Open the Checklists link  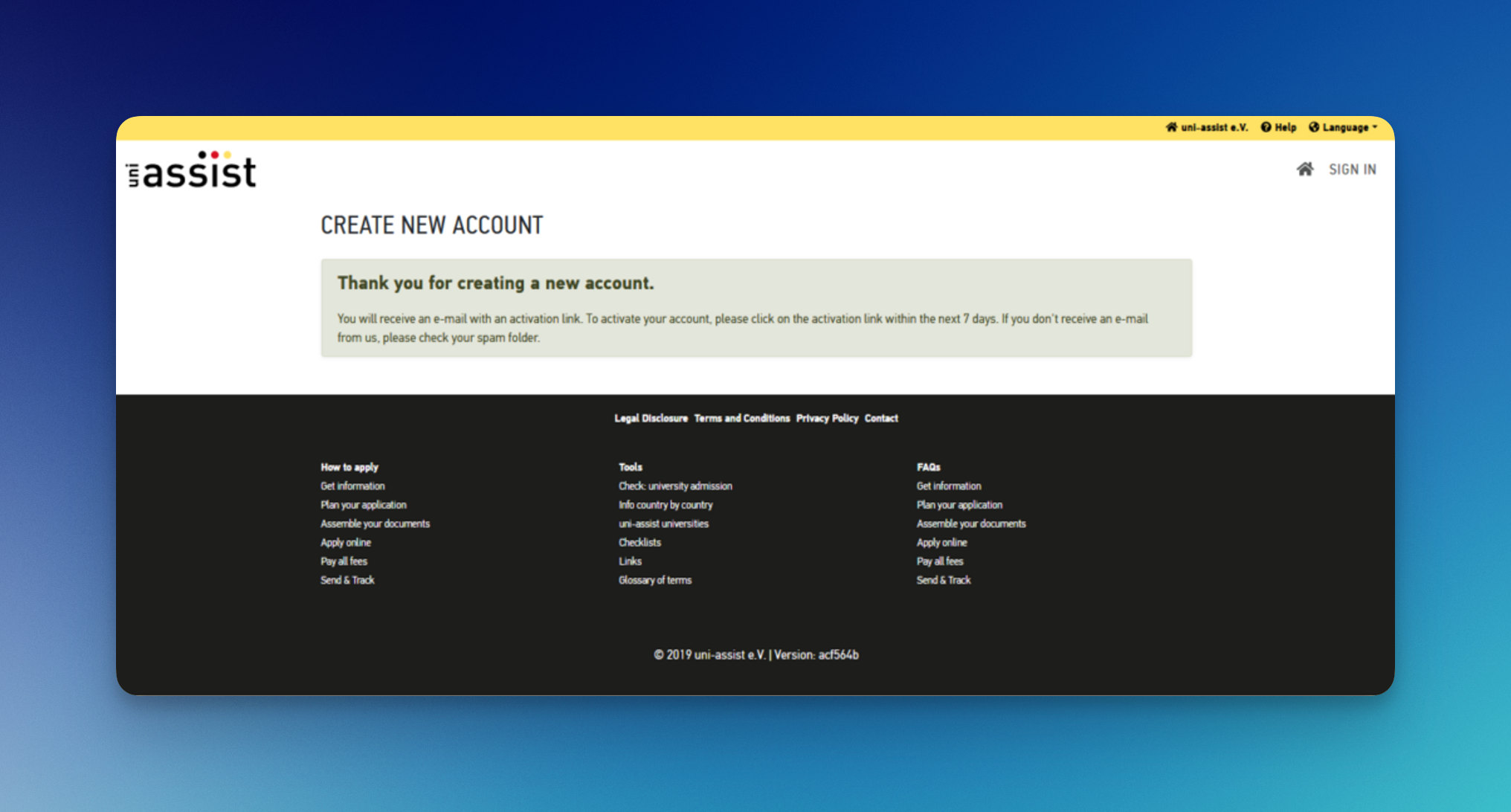tap(639, 542)
